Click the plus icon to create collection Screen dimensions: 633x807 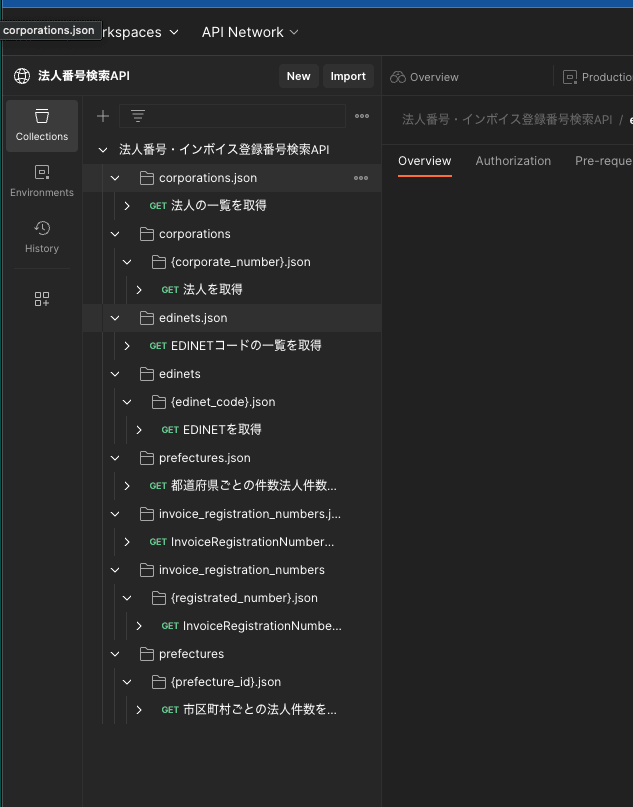pos(103,116)
